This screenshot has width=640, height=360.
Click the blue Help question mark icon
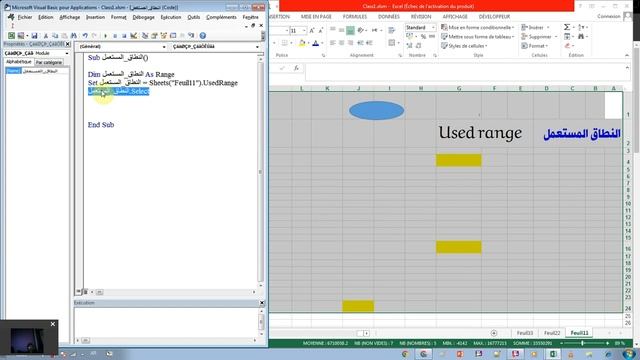[202, 36]
